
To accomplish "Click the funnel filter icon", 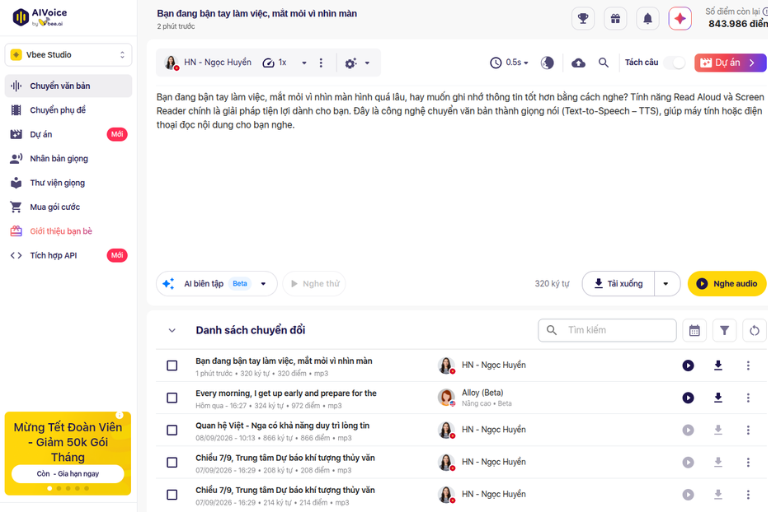I will coord(724,331).
